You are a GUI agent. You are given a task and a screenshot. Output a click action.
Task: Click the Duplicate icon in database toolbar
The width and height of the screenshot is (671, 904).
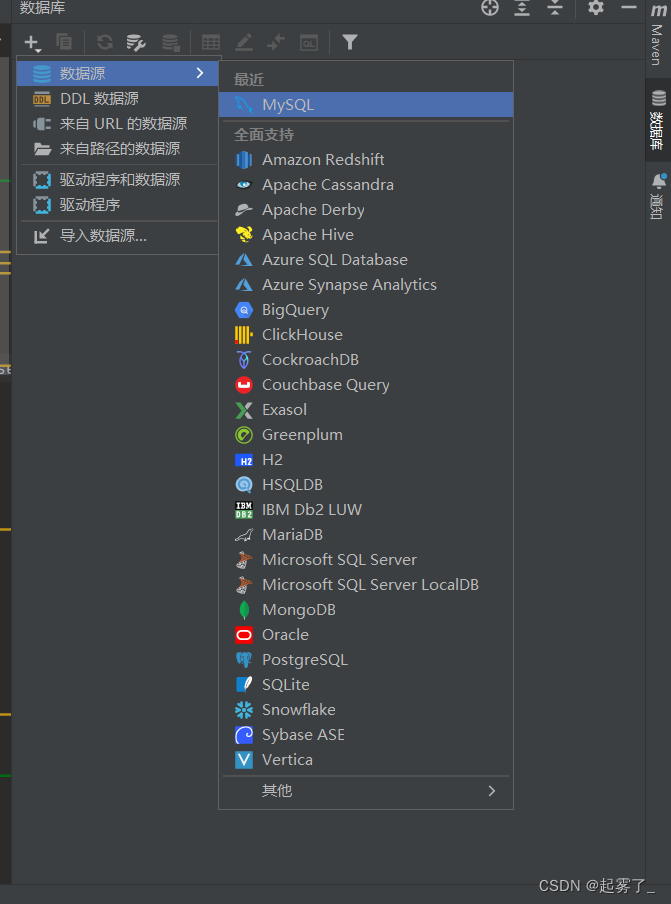coord(64,42)
